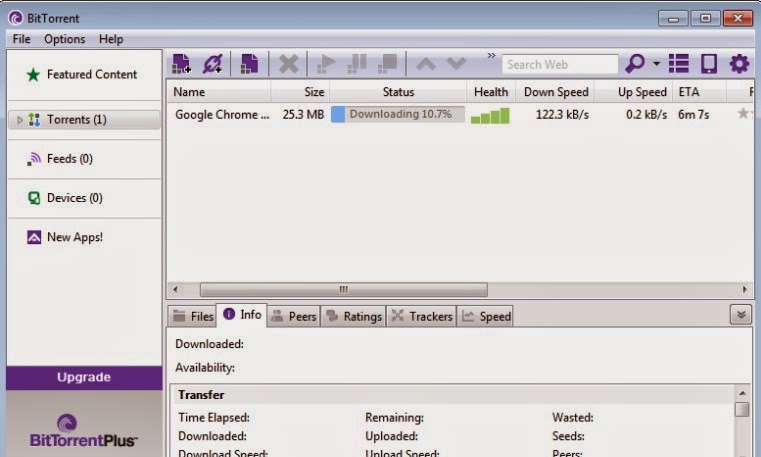This screenshot has height=457, width=761.
Task: Click the Remove torrent X icon
Action: [289, 64]
